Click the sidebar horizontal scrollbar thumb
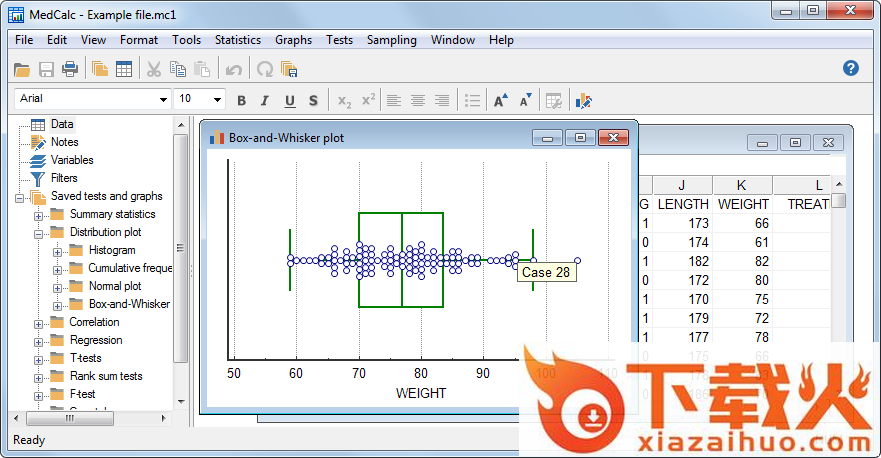Image resolution: width=881 pixels, height=458 pixels. tap(68, 419)
